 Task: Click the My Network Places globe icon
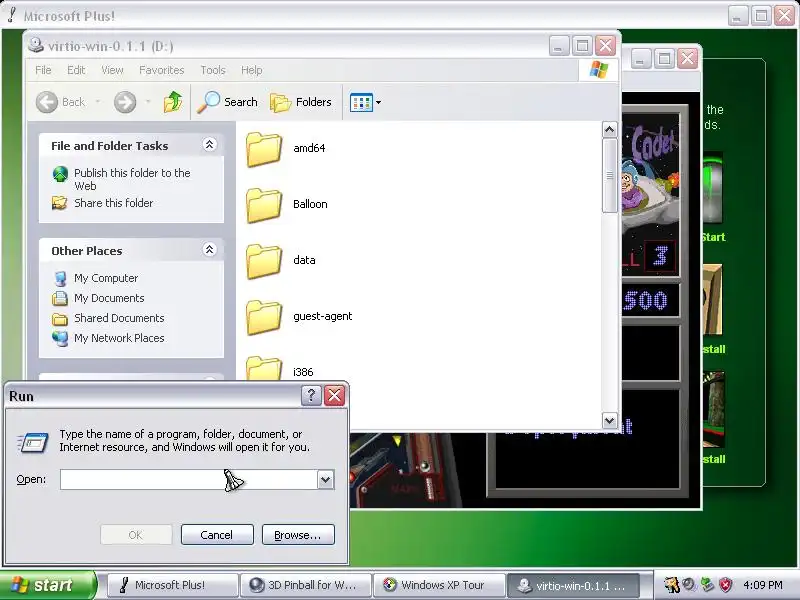click(60, 338)
